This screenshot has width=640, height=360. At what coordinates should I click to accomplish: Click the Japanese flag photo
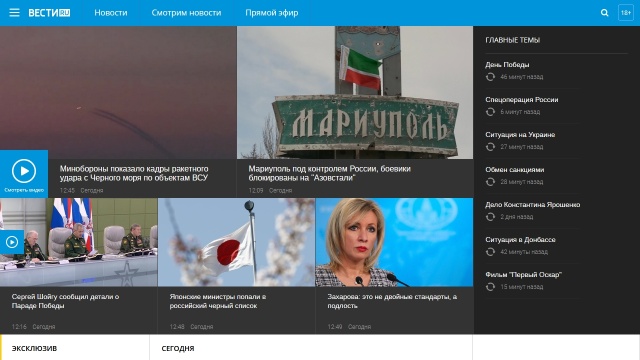click(x=236, y=242)
